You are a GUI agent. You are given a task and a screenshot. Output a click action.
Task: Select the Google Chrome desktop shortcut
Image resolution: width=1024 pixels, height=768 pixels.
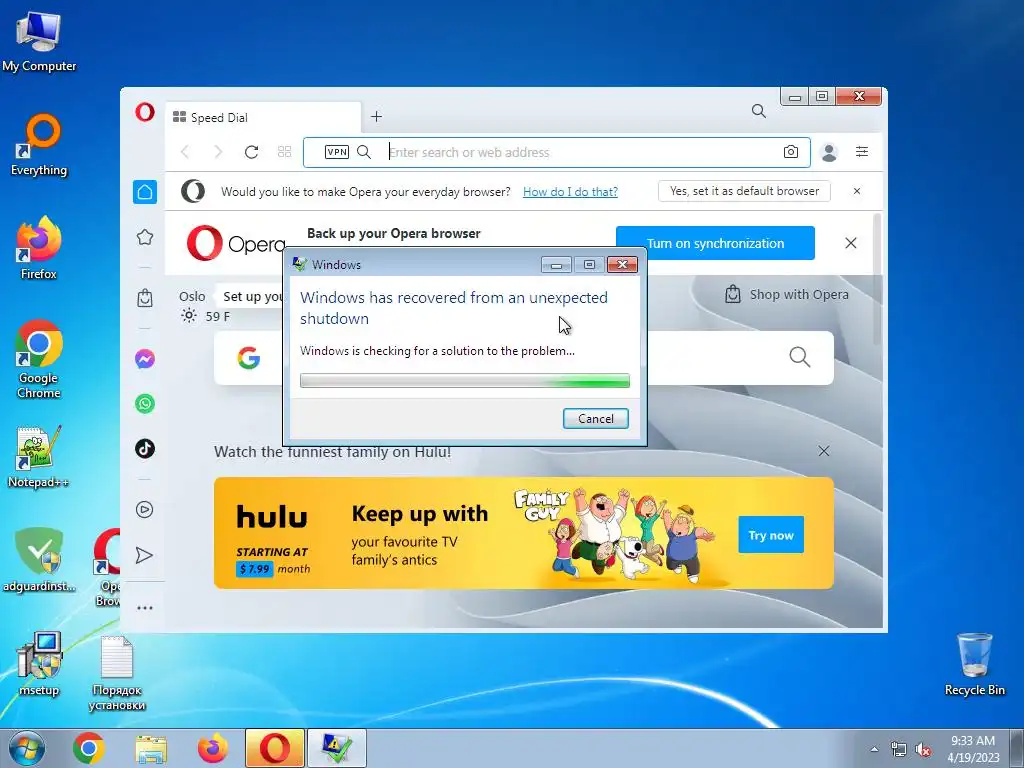pos(39,359)
